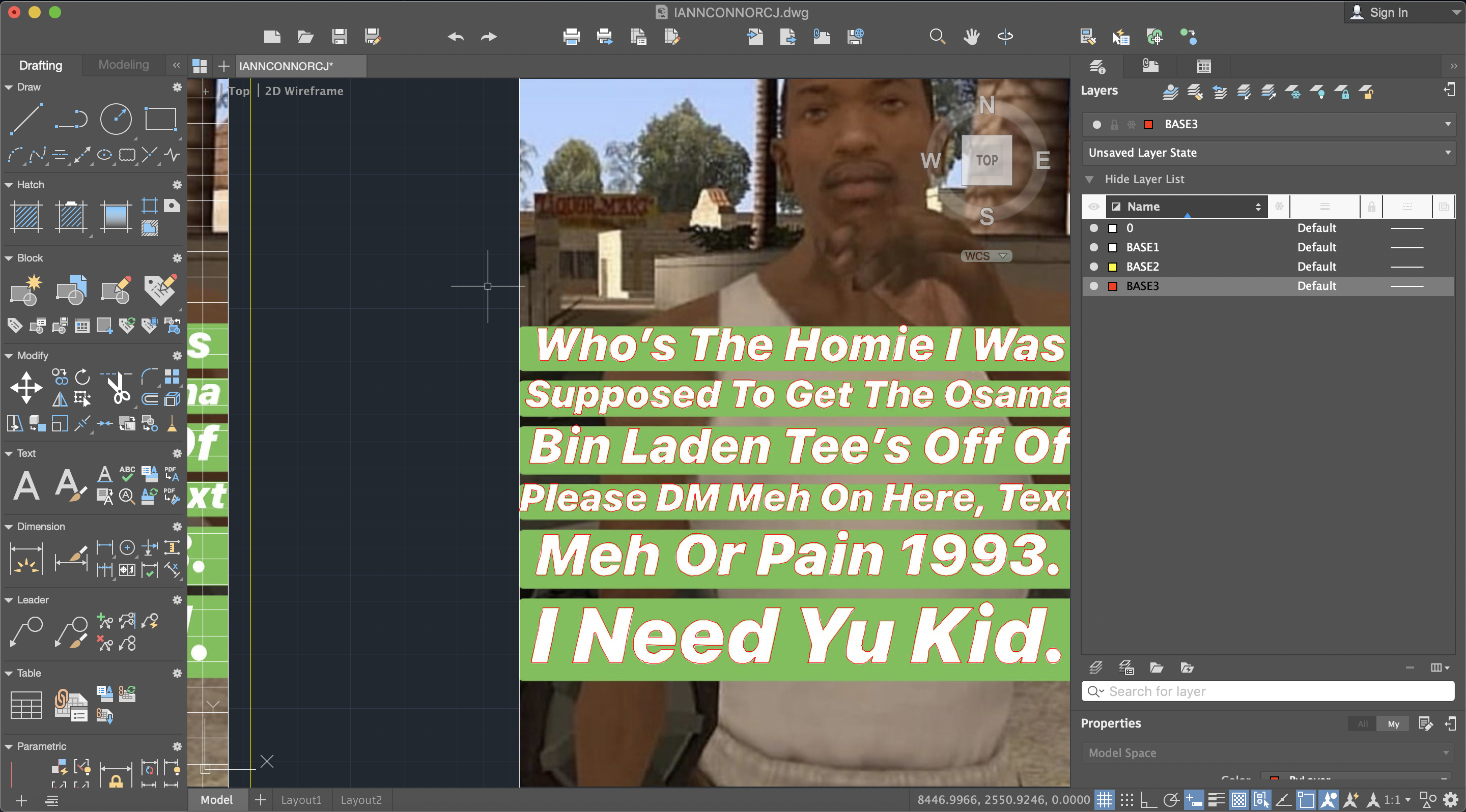Collapse the Dimension panel section

[x=9, y=527]
